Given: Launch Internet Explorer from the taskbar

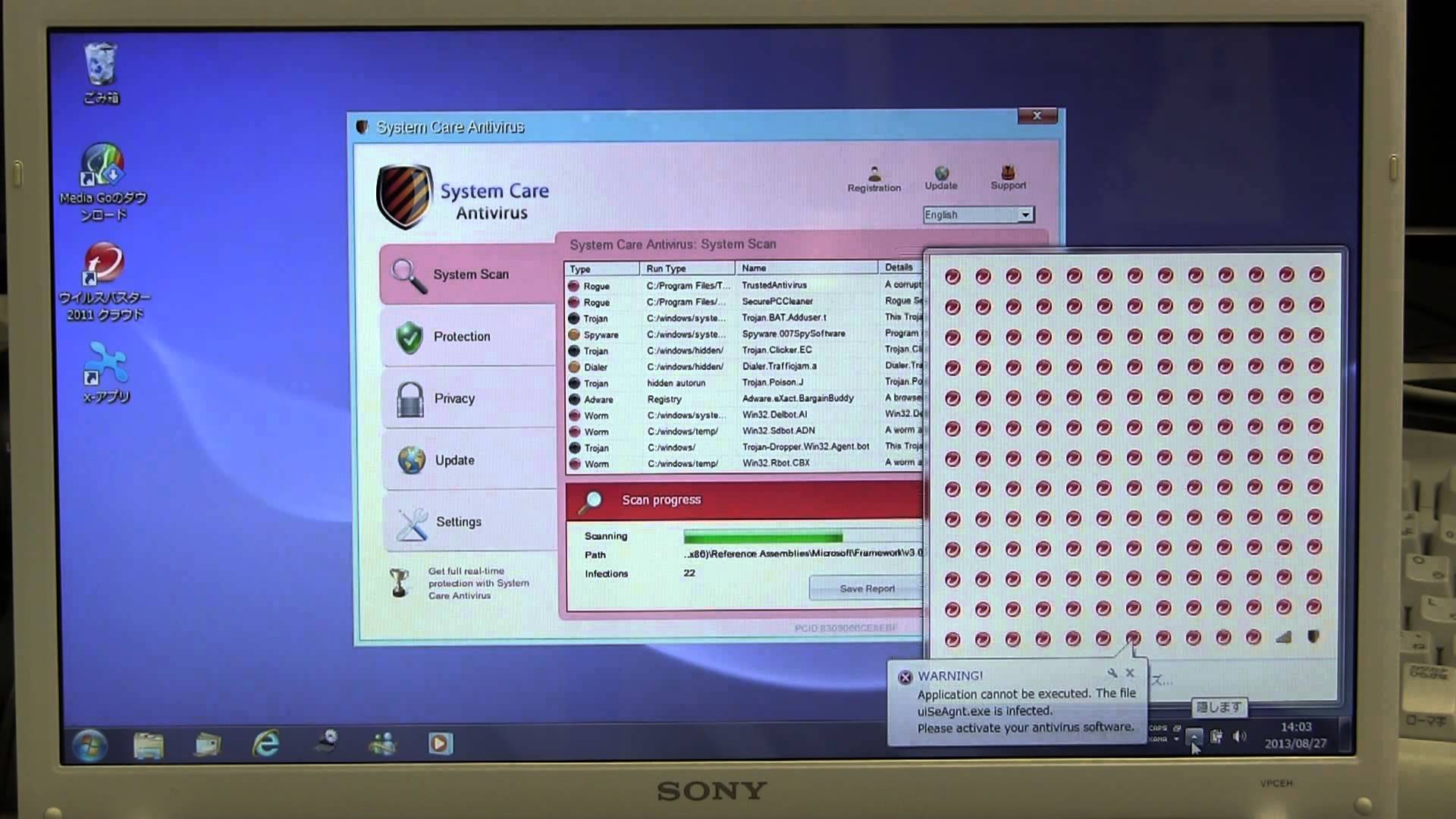Looking at the screenshot, I should pos(265,743).
